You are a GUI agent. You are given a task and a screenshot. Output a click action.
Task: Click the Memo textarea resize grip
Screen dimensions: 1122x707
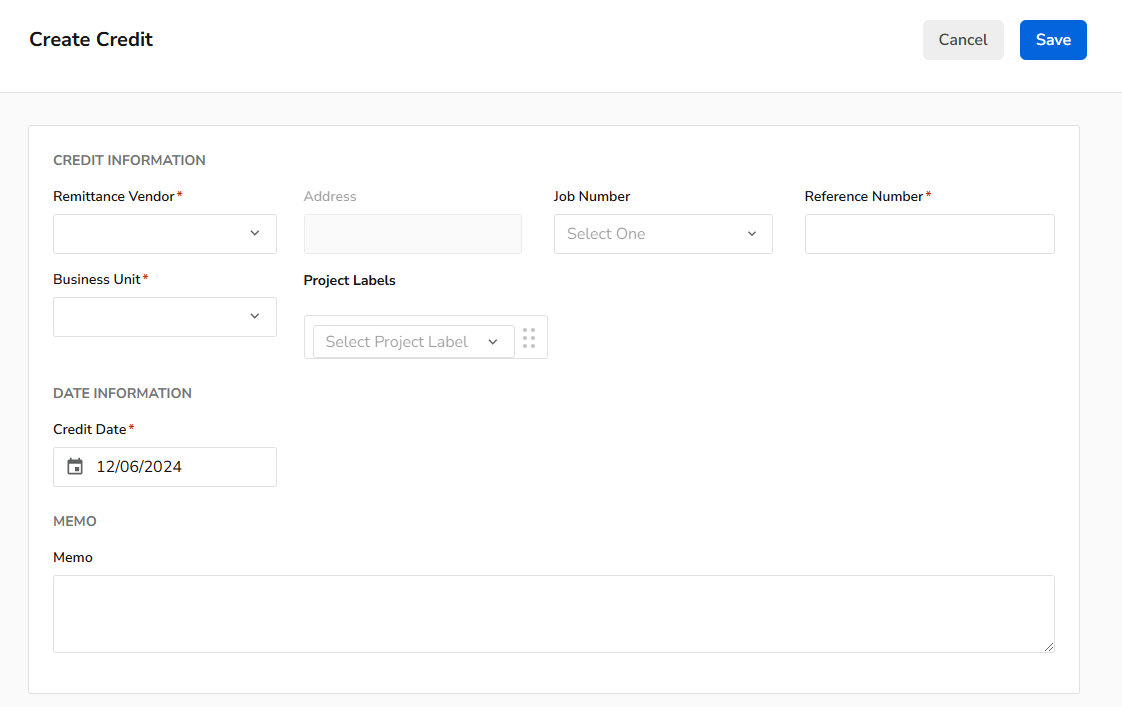(1048, 646)
